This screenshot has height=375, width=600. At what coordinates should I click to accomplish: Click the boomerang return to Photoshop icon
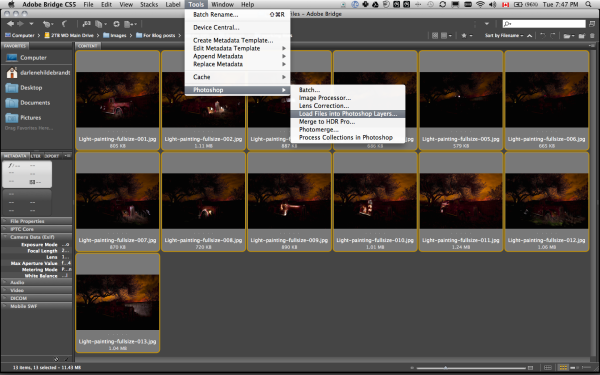[x=64, y=24]
